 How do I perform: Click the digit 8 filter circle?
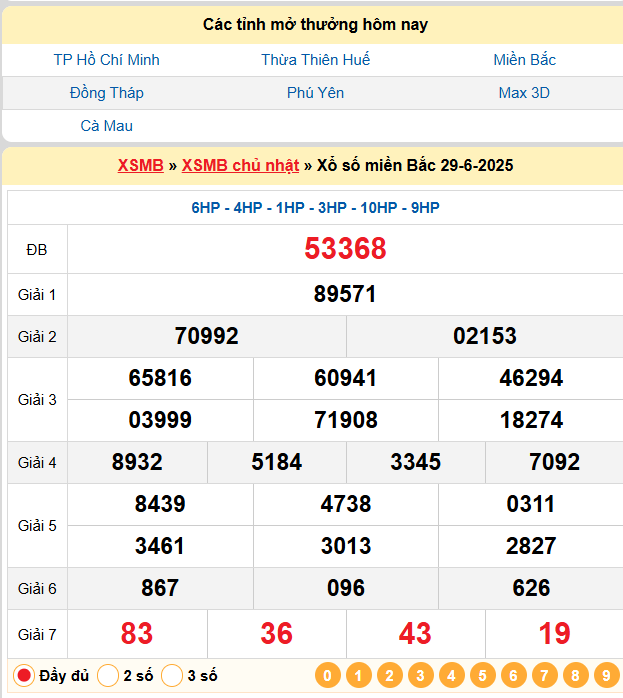pos(575,675)
